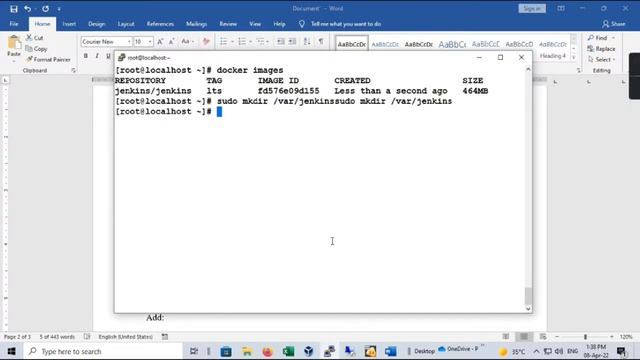Open the File tab
This screenshot has height=360, width=640.
click(14, 24)
